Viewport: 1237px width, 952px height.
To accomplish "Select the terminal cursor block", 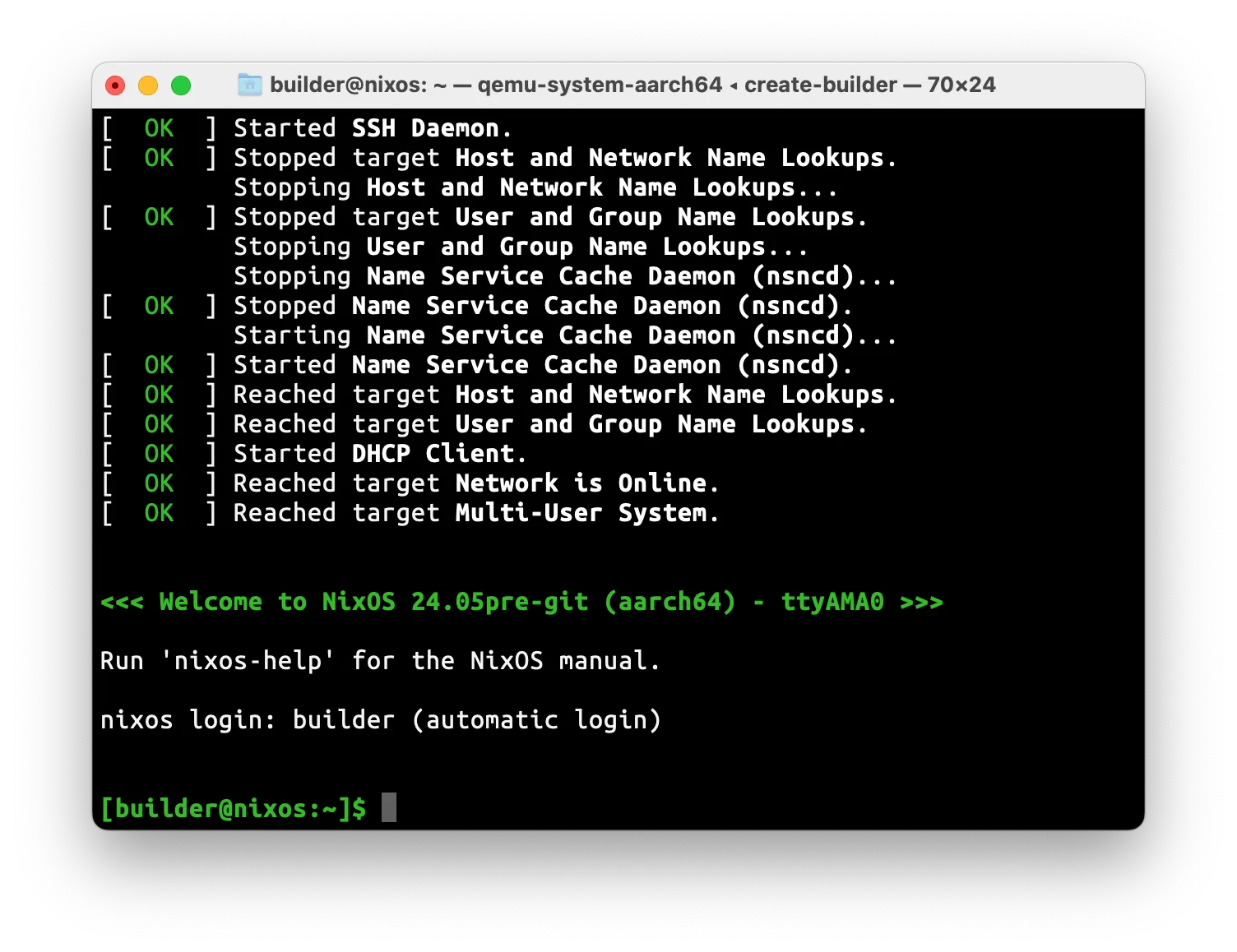I will pos(389,807).
